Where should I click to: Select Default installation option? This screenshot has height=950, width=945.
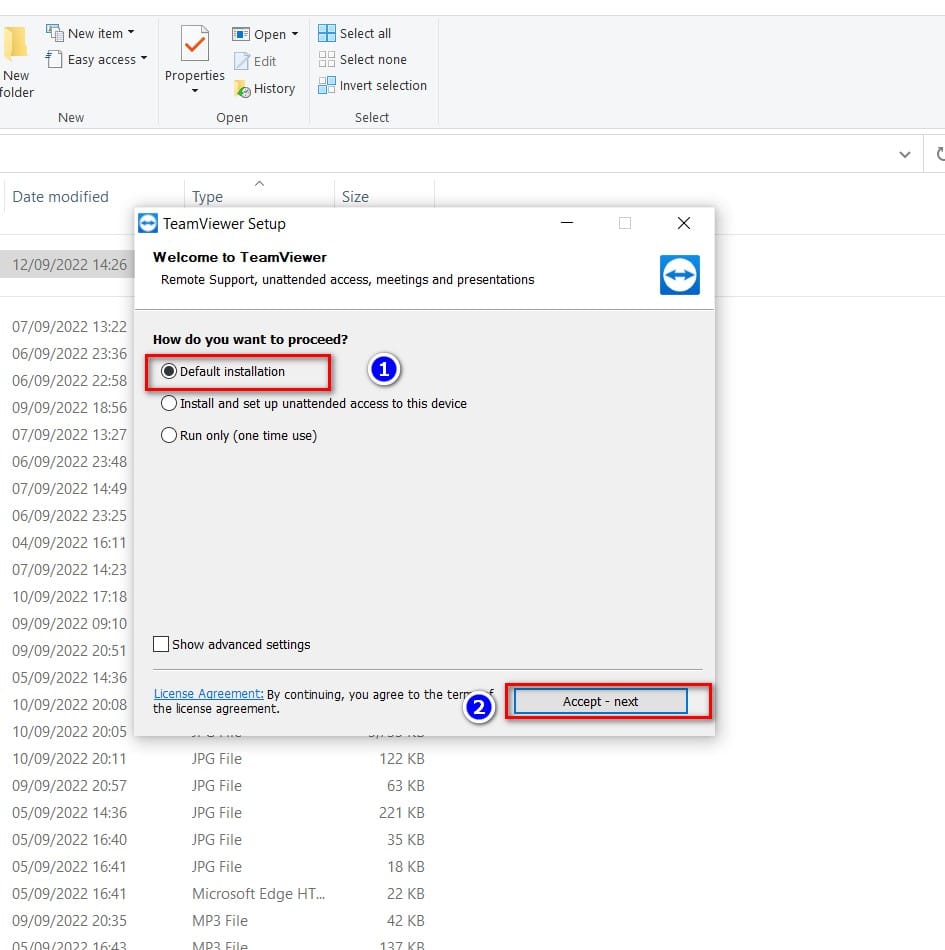tap(223, 371)
